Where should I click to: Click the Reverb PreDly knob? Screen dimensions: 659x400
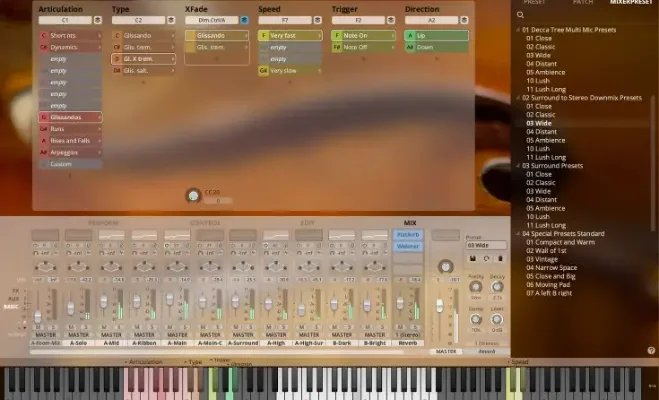(x=476, y=285)
